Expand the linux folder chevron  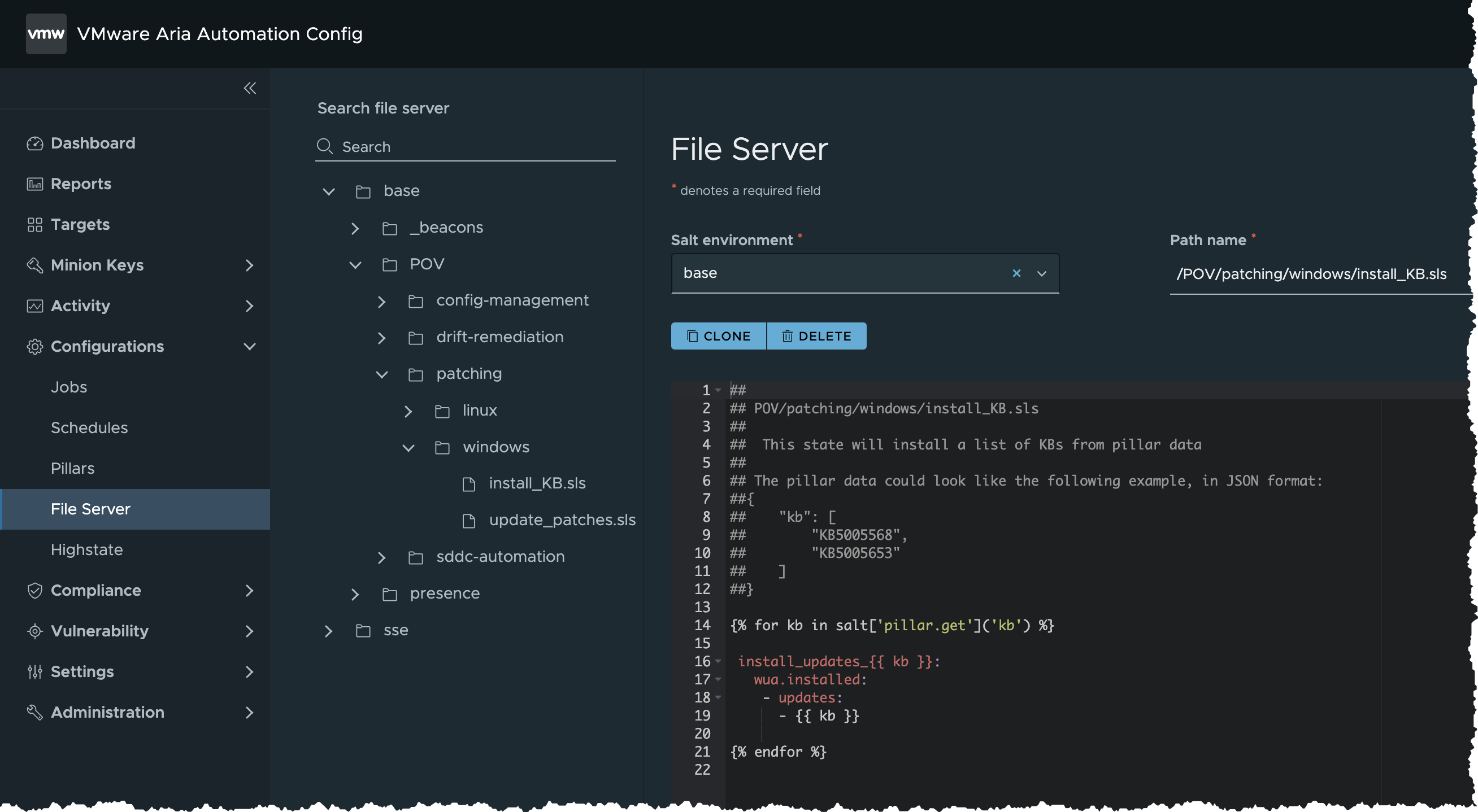pyautogui.click(x=407, y=411)
